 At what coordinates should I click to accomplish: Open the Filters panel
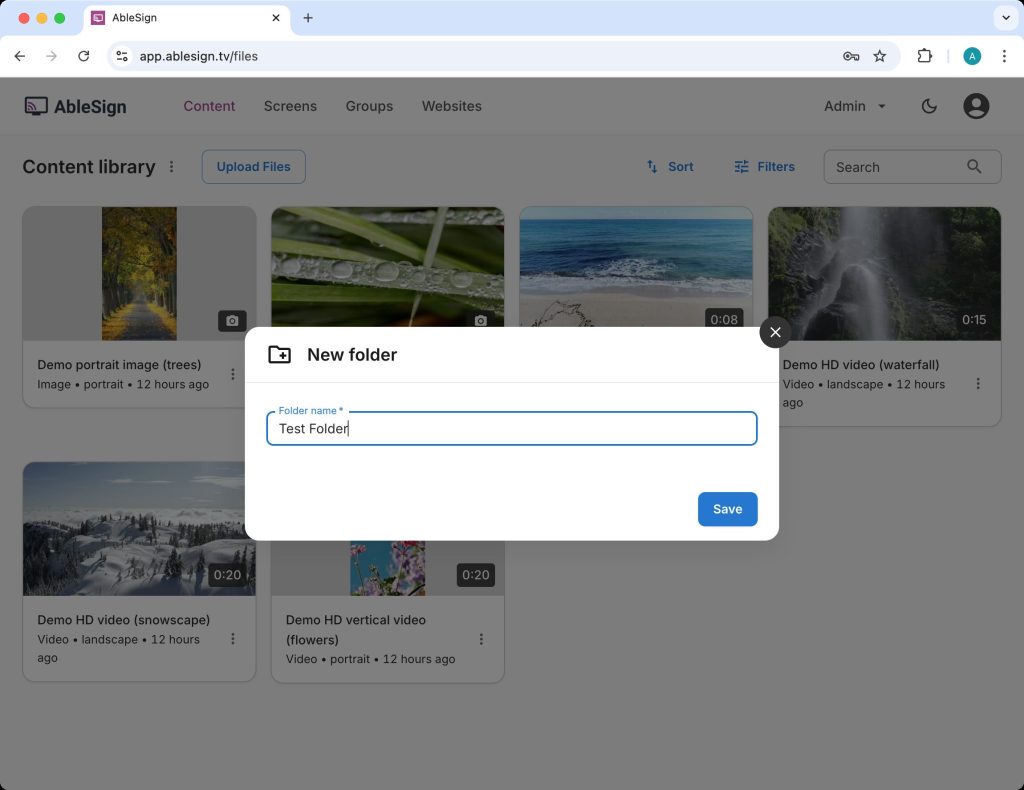coord(764,166)
